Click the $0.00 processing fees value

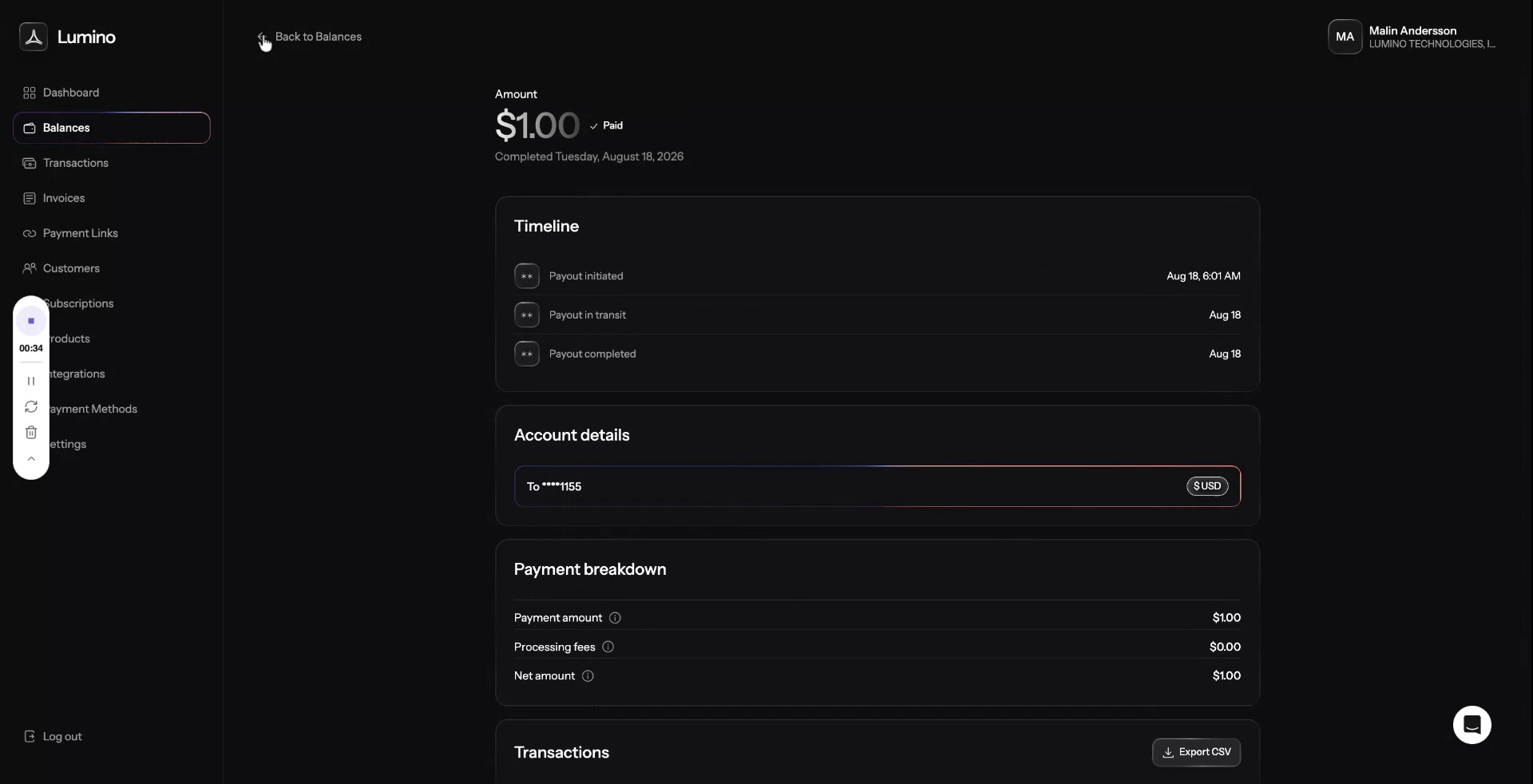(1225, 647)
